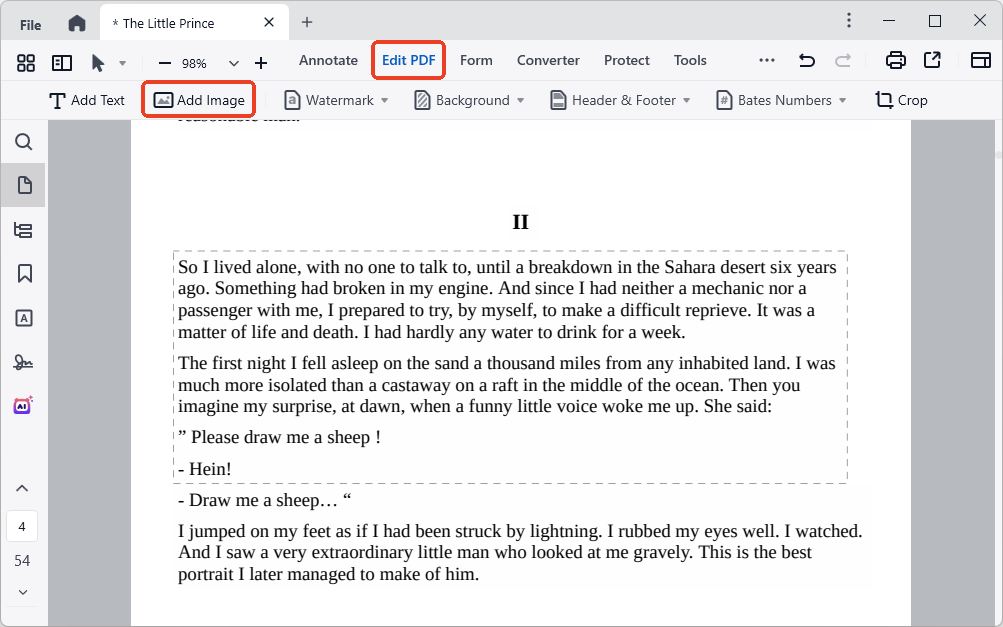1003x627 pixels.
Task: Open the AI assistant sidebar icon
Action: click(x=23, y=406)
